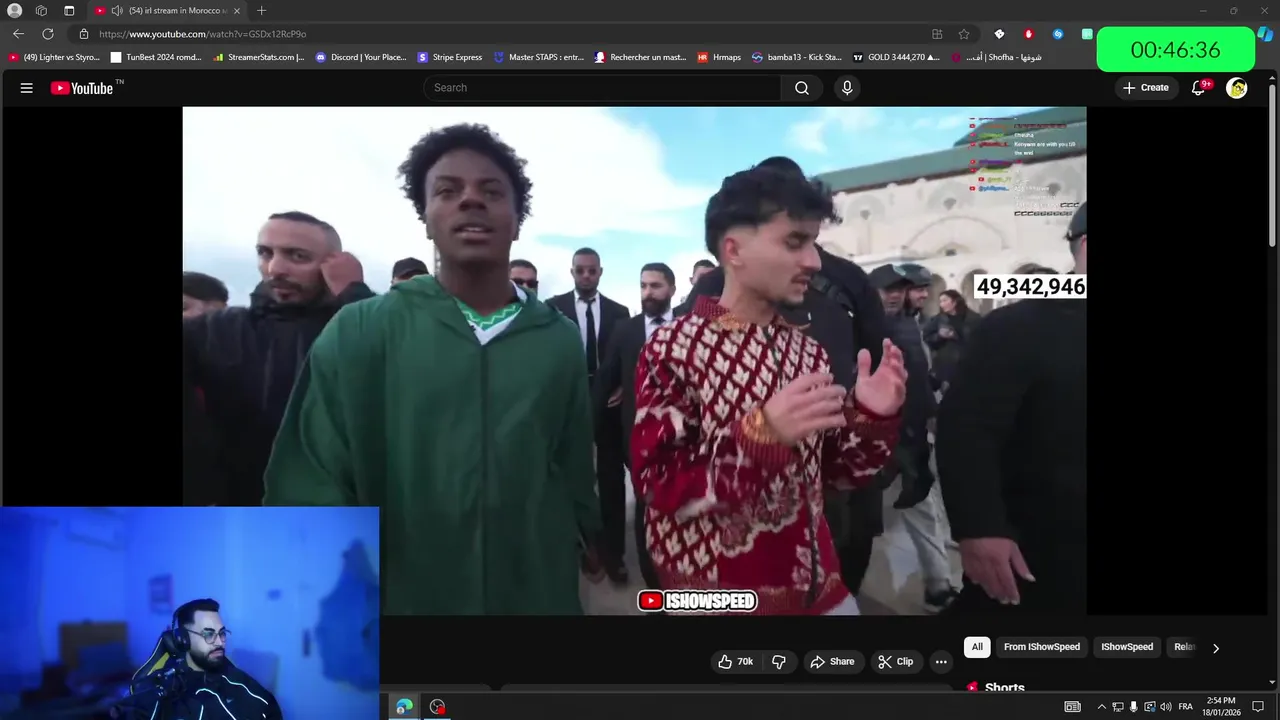Viewport: 1280px width, 720px height.
Task: Open the Edge icon in taskbar
Action: coord(404,706)
